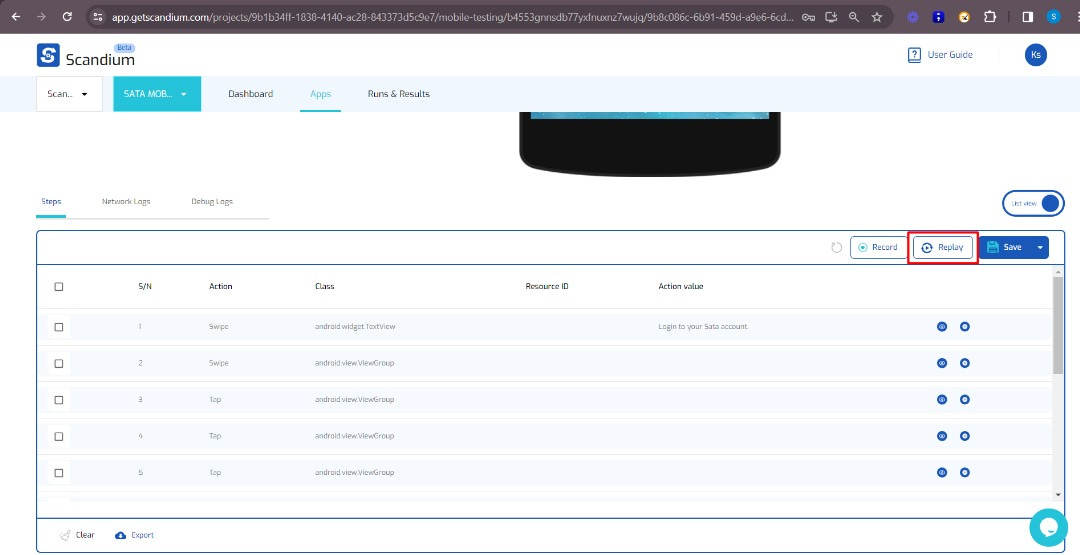The image size is (1080, 555).
Task: Click the Resource ID column header
Action: tap(547, 286)
